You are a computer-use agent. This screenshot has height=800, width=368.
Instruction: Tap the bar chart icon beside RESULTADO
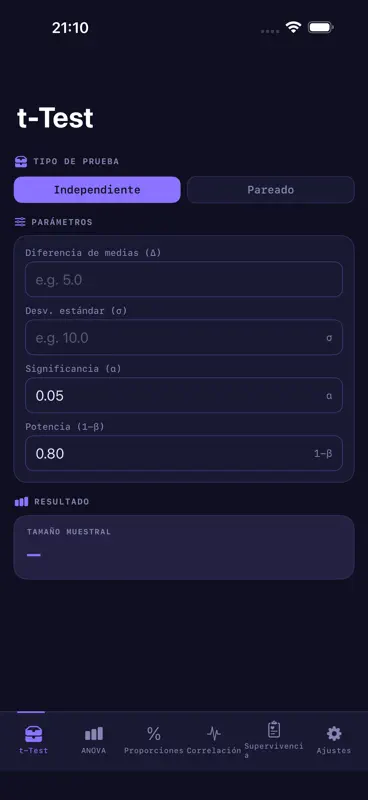coord(21,502)
